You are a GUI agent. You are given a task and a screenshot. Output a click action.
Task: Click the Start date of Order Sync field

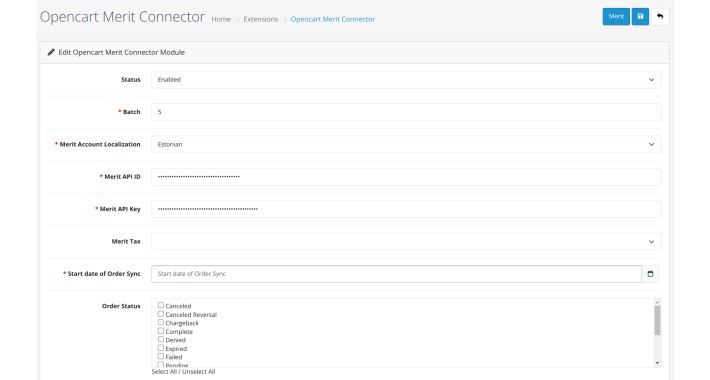[x=396, y=274]
